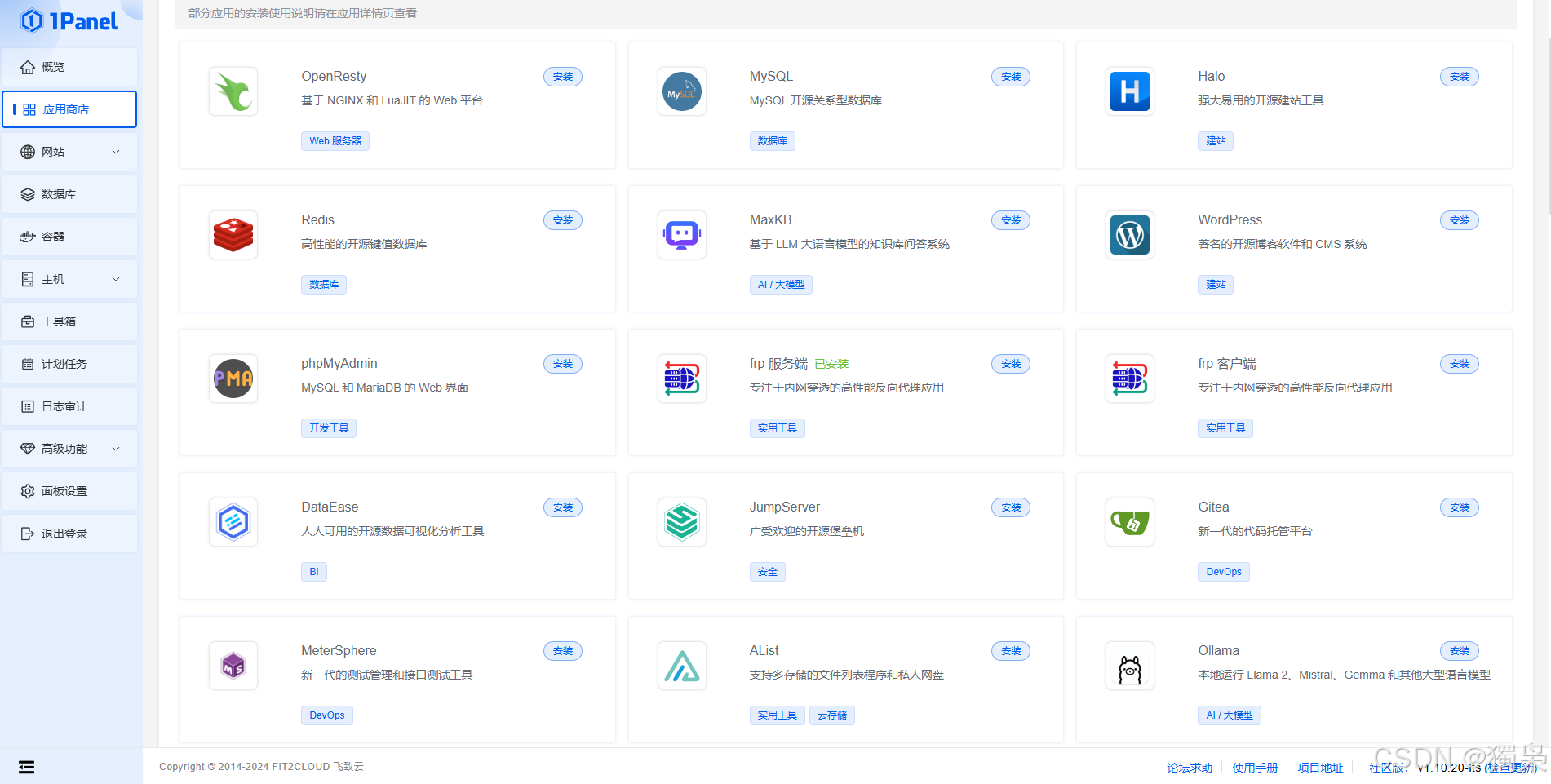Install Ollama with 安装 button
This screenshot has height=784, width=1551.
pos(1460,651)
